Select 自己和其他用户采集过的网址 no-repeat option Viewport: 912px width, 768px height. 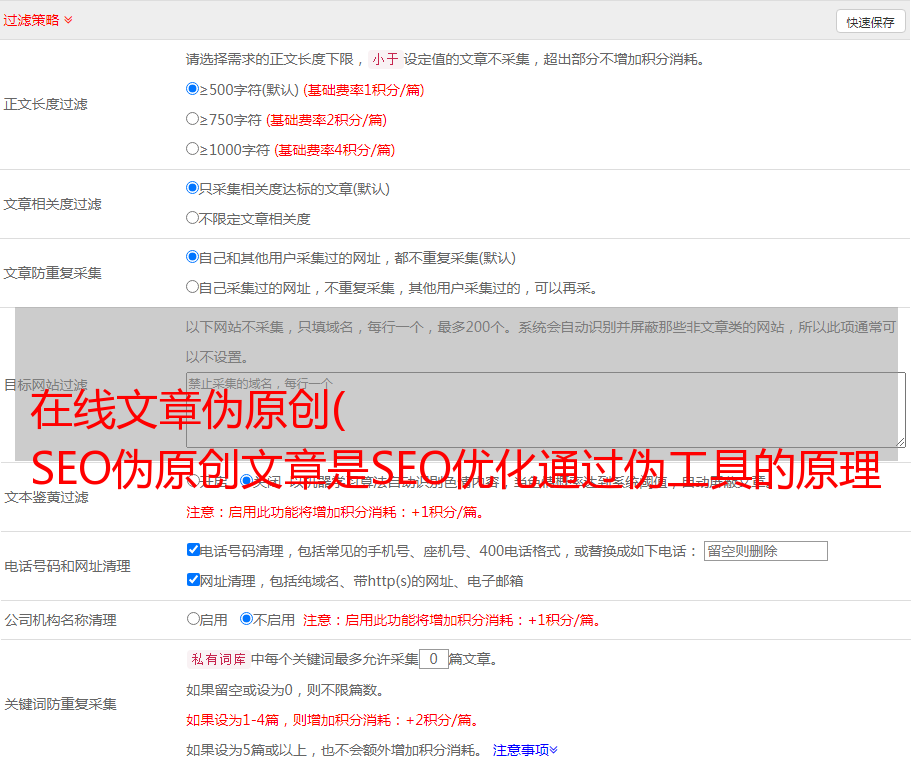point(192,257)
